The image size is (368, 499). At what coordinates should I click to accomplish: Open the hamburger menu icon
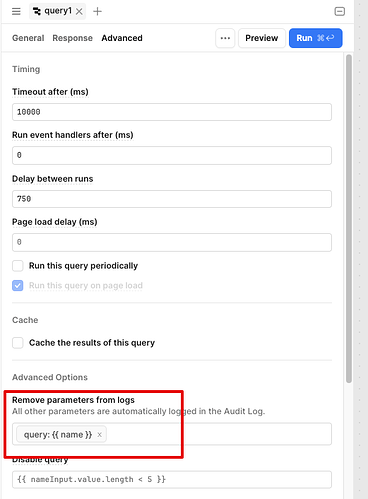16,11
